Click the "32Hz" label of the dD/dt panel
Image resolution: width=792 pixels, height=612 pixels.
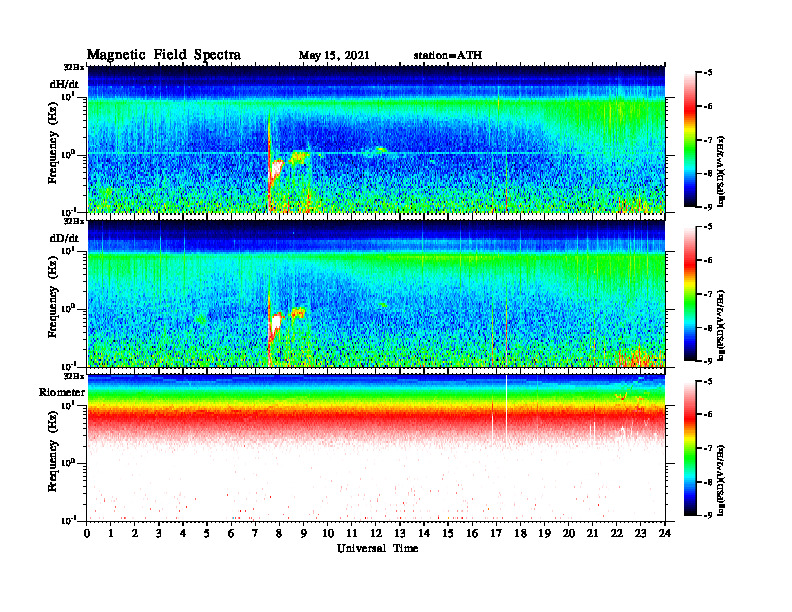[73, 221]
